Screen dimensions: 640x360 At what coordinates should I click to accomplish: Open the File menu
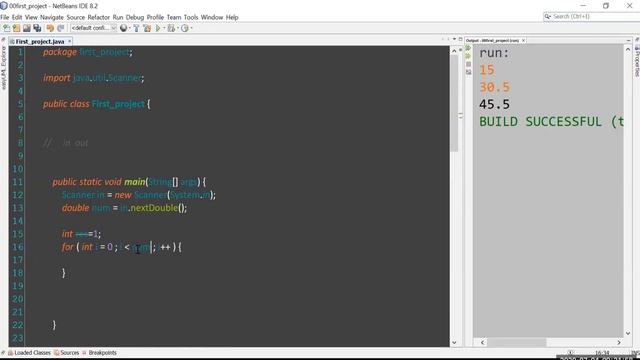(x=4, y=17)
